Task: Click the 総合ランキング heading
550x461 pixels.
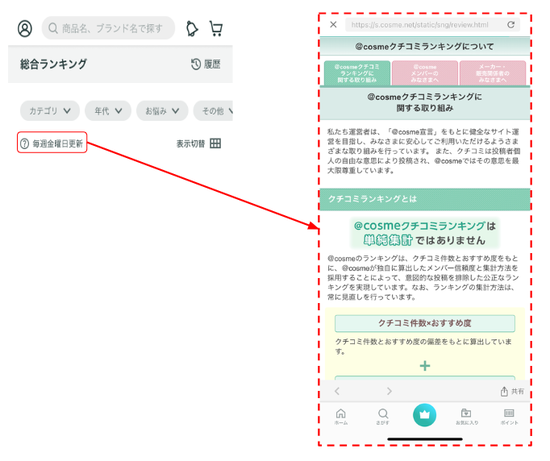Action: coord(53,64)
